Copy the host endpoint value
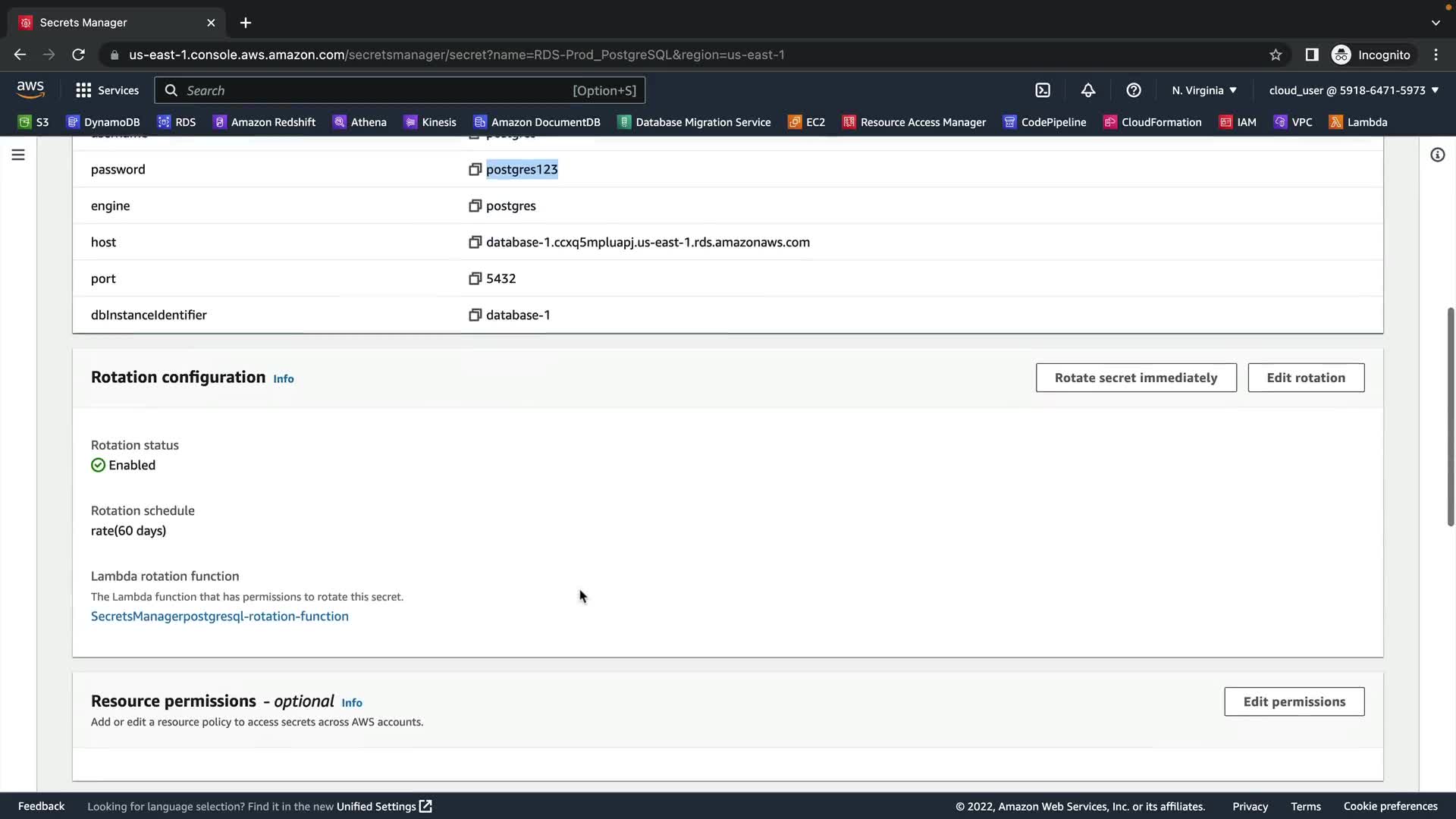Image resolution: width=1456 pixels, height=819 pixels. click(475, 242)
